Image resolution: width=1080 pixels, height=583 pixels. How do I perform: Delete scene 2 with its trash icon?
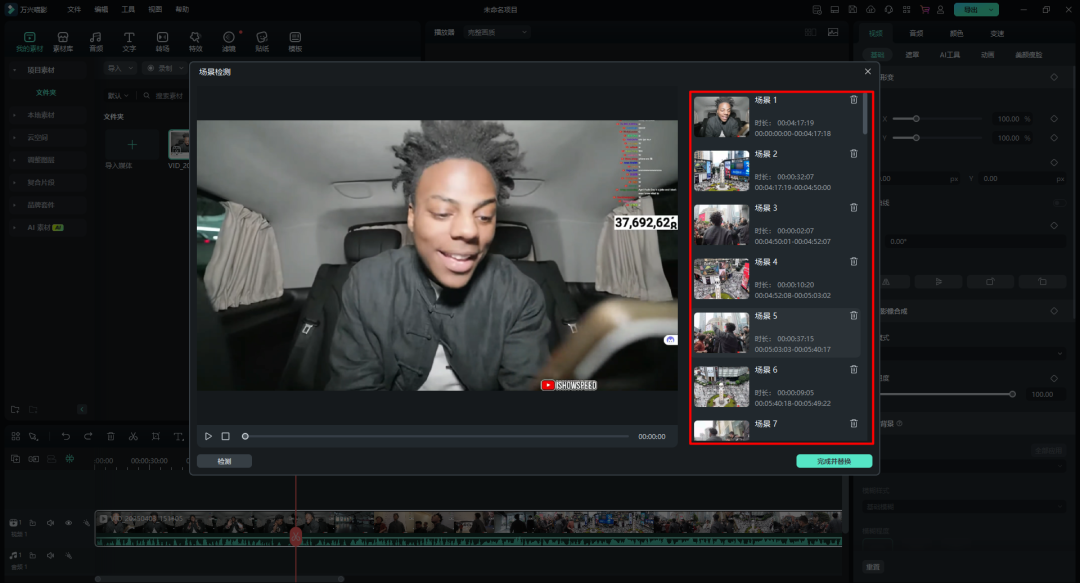853,154
